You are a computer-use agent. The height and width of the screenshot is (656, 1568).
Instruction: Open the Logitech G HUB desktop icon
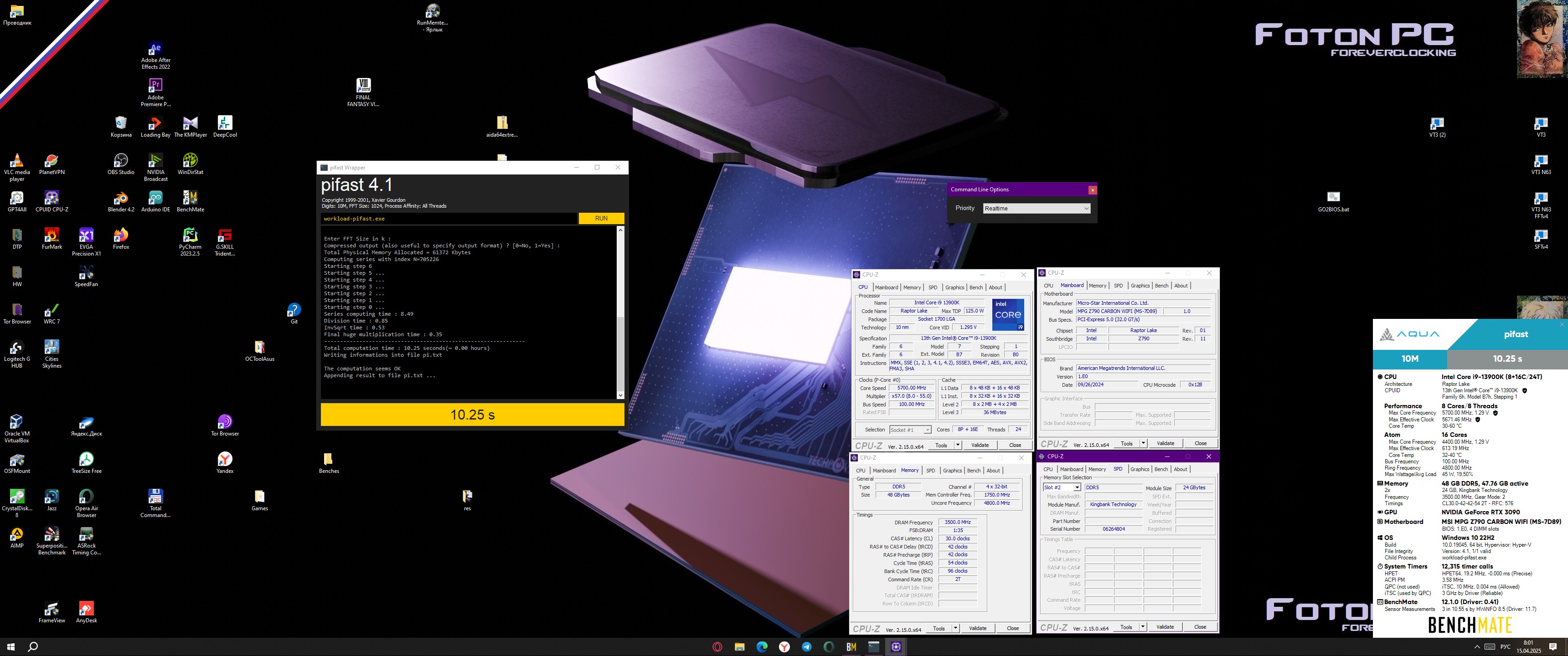coord(17,354)
